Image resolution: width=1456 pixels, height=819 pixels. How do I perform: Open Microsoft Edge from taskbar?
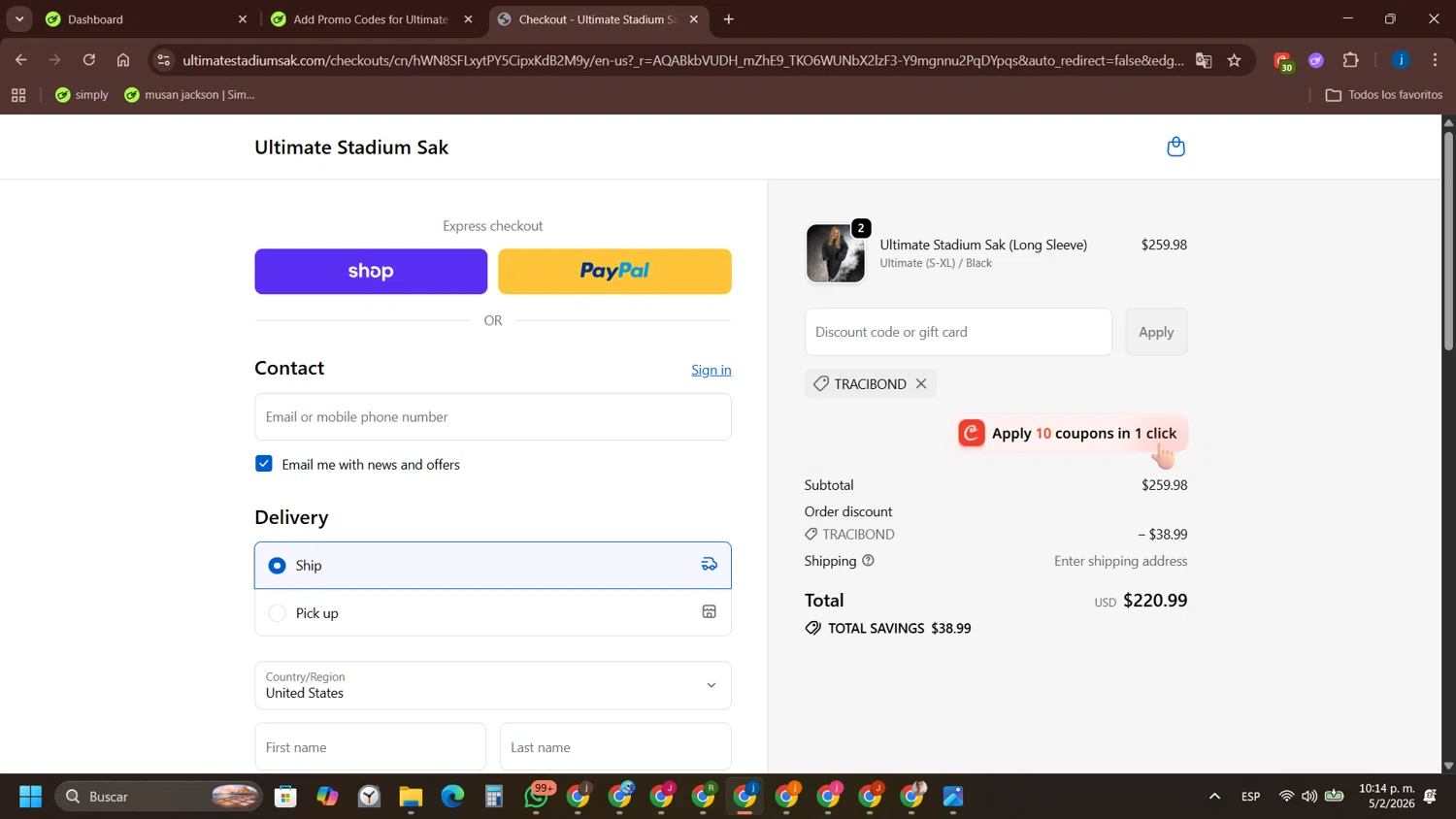point(452,797)
